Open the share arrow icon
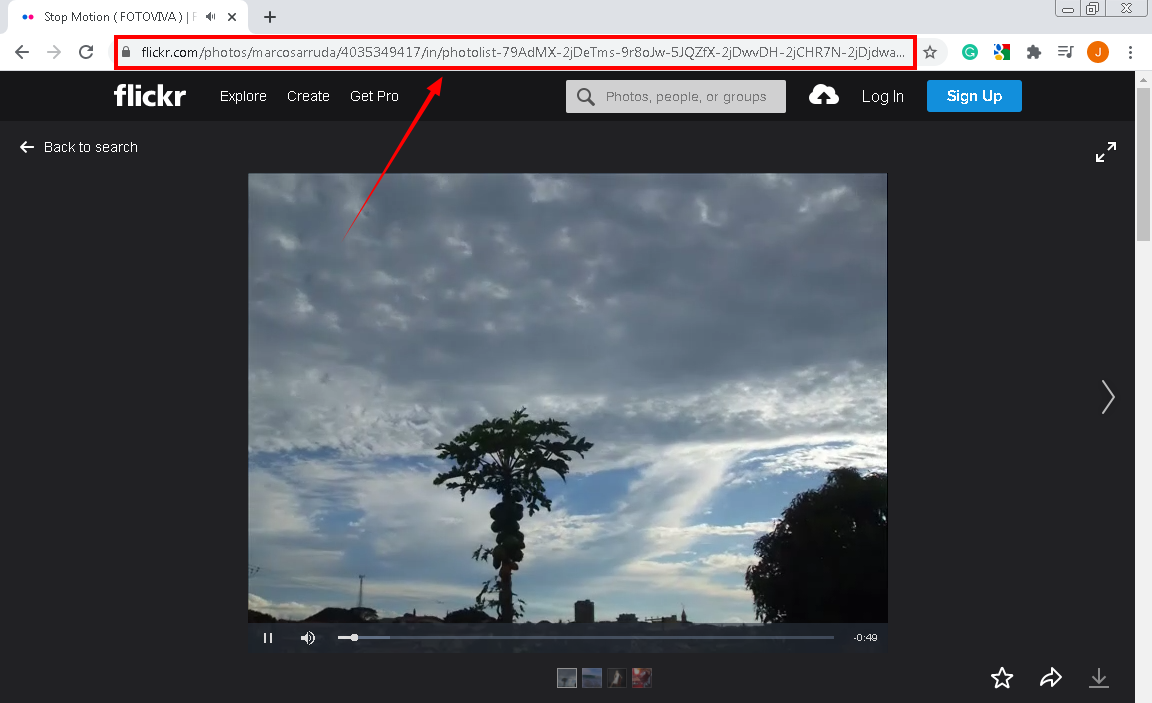Image resolution: width=1152 pixels, height=703 pixels. click(1050, 678)
